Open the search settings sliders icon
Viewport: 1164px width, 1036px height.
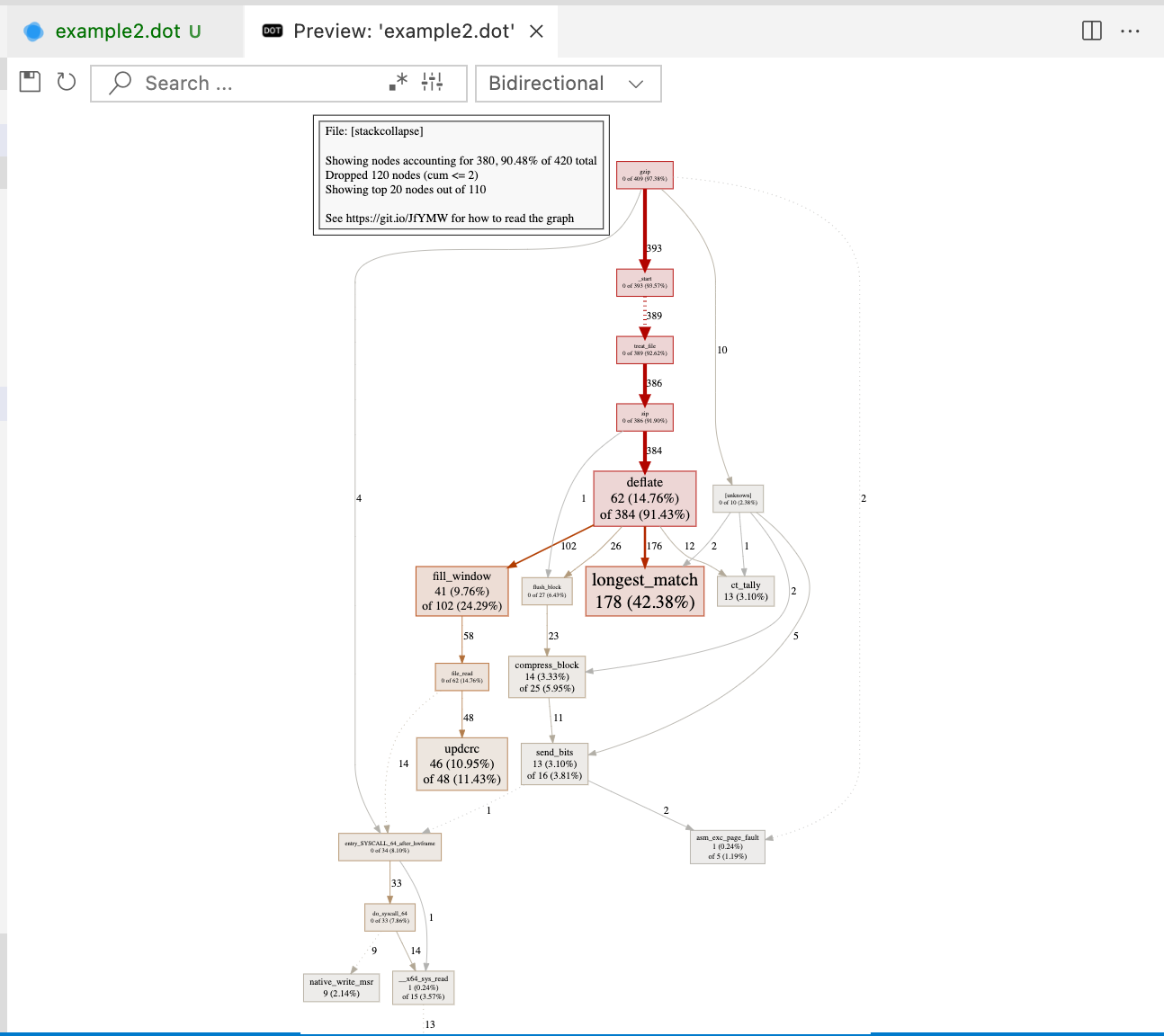click(433, 82)
